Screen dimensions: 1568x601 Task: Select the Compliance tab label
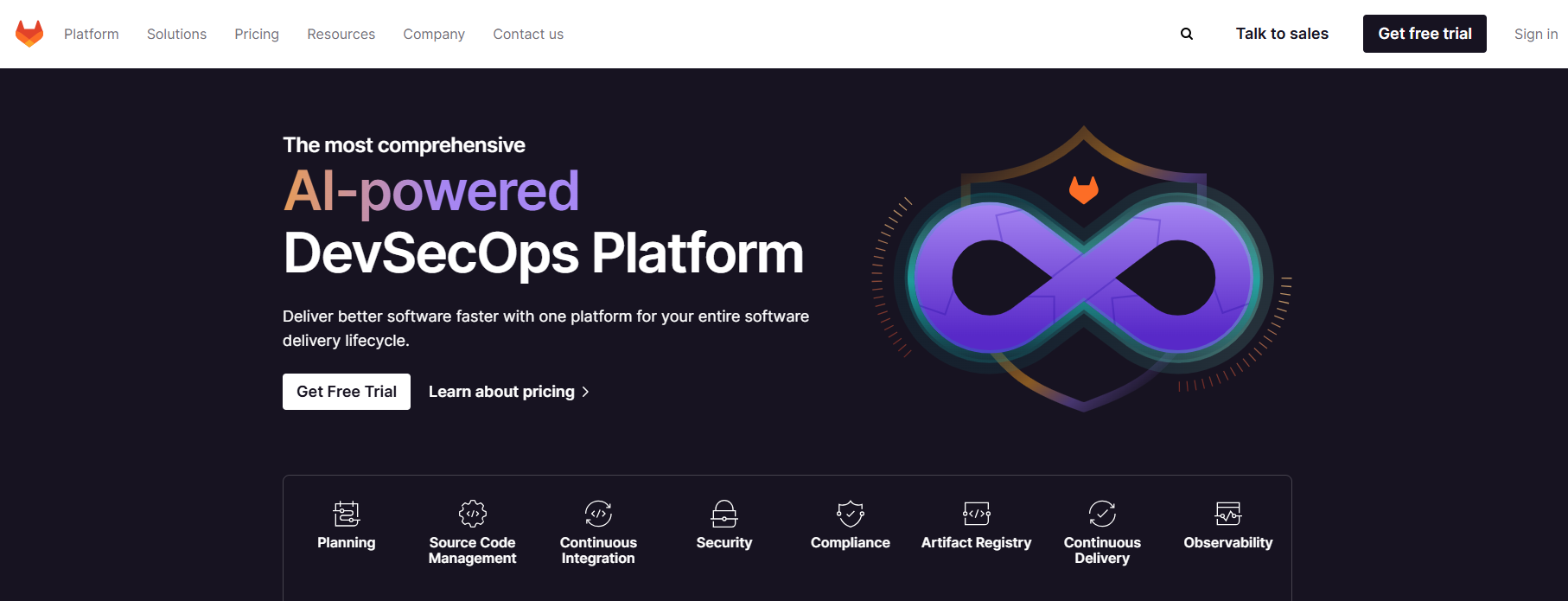(851, 542)
